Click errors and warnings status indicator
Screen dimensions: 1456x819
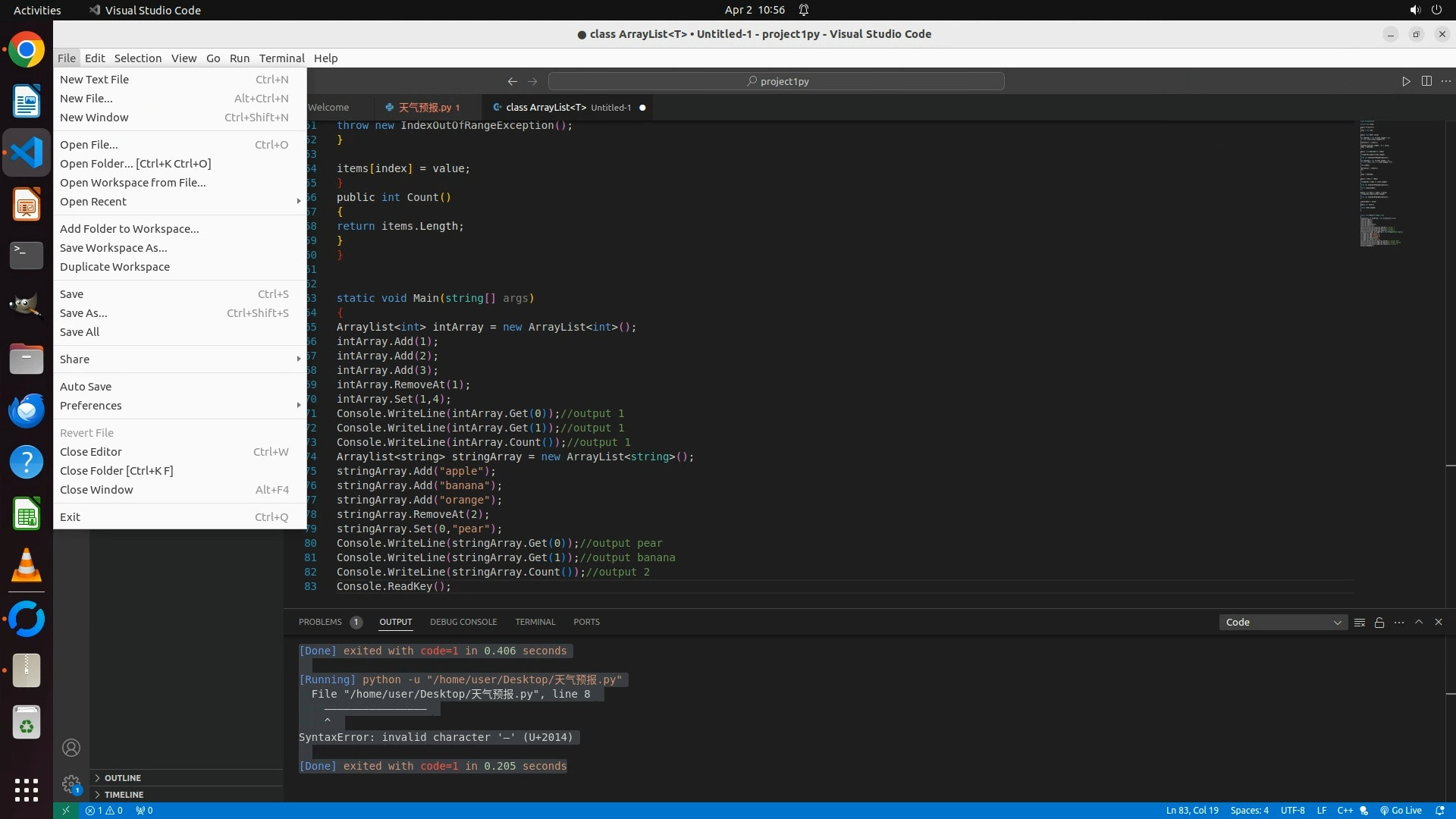(x=104, y=811)
